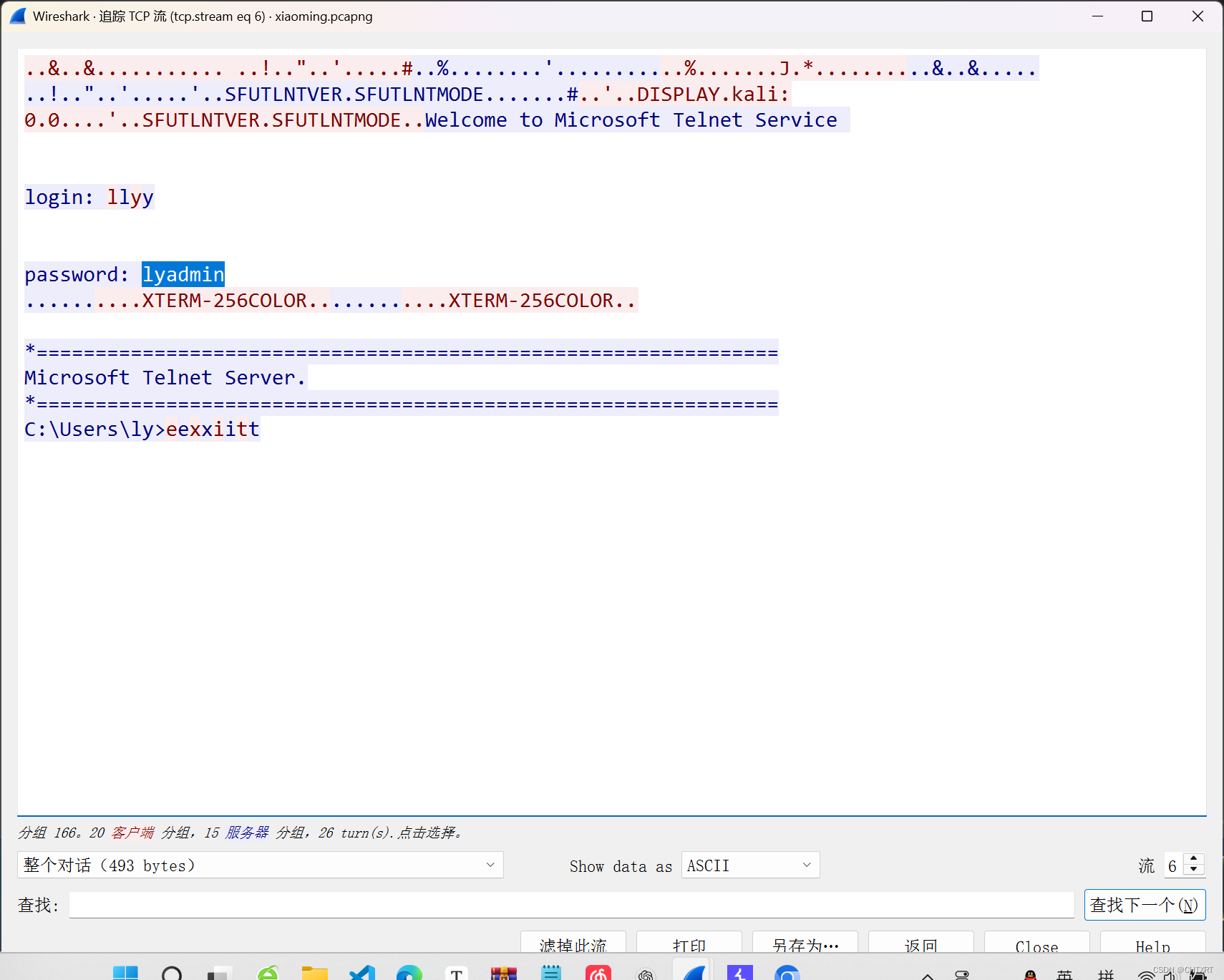1224x980 pixels.
Task: Open Microsoft Edge from the taskbar
Action: 409,972
